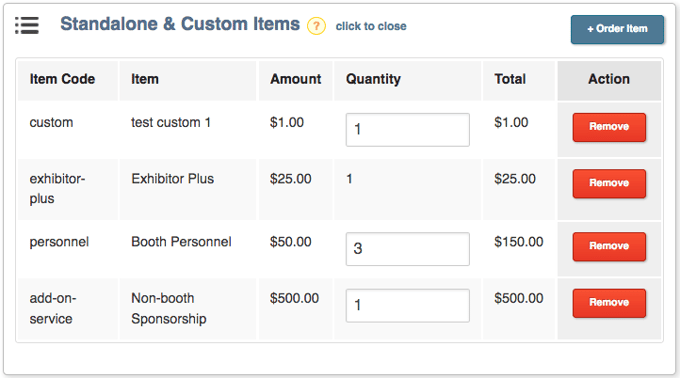Click the list menu icon beside the title
Viewport: 680px width, 378px height.
(27, 26)
